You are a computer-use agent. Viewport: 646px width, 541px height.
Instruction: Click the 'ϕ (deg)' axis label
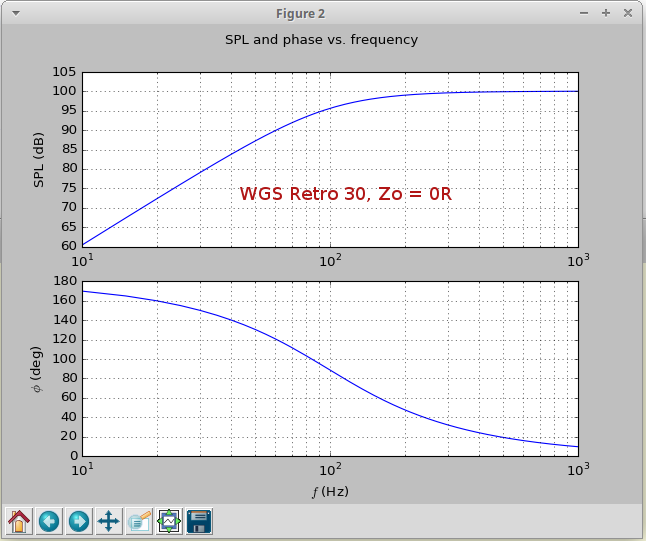click(x=37, y=369)
